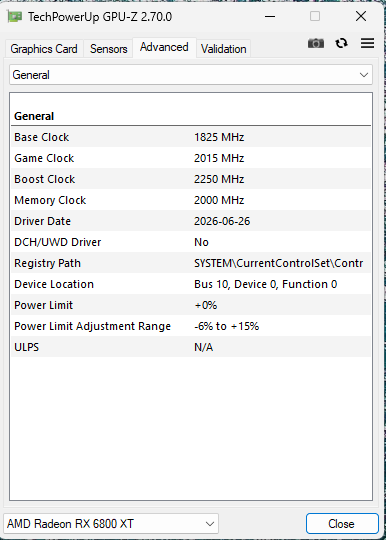Open the AMD Radeon RX 6800 XT selector

click(111, 524)
